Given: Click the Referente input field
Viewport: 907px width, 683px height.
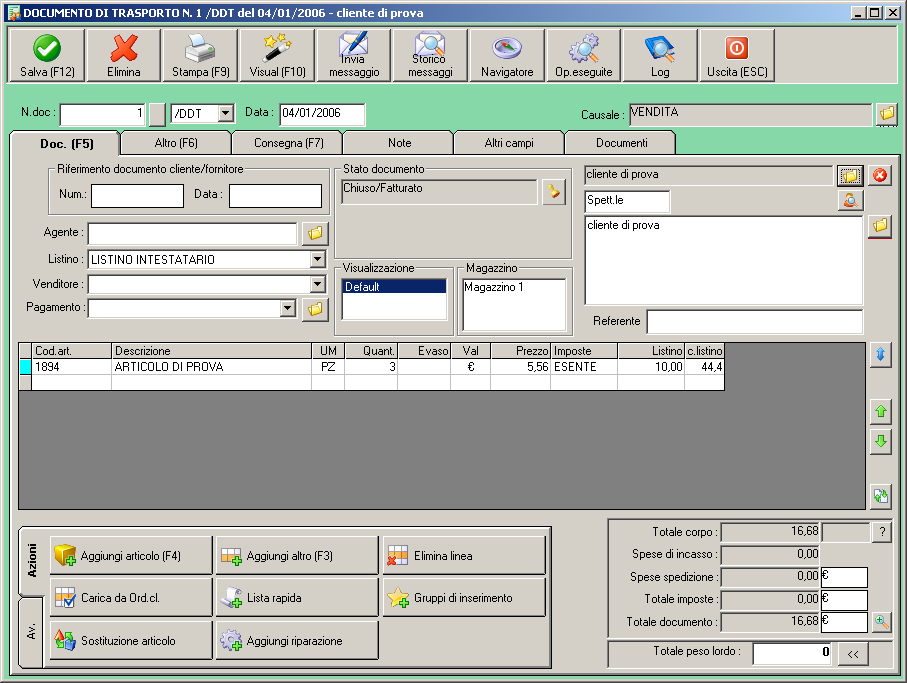Looking at the screenshot, I should (x=754, y=322).
